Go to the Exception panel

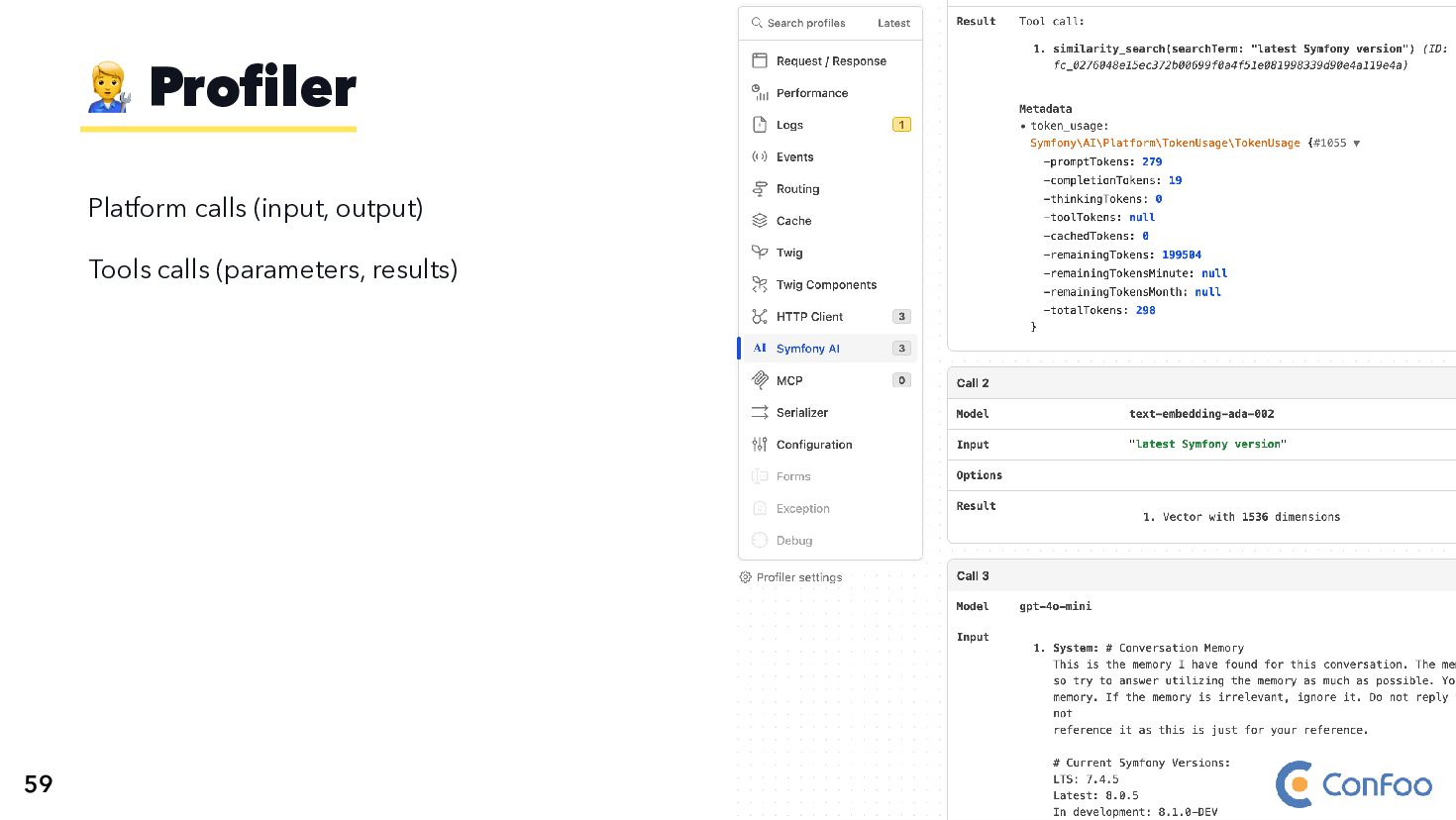[830, 508]
